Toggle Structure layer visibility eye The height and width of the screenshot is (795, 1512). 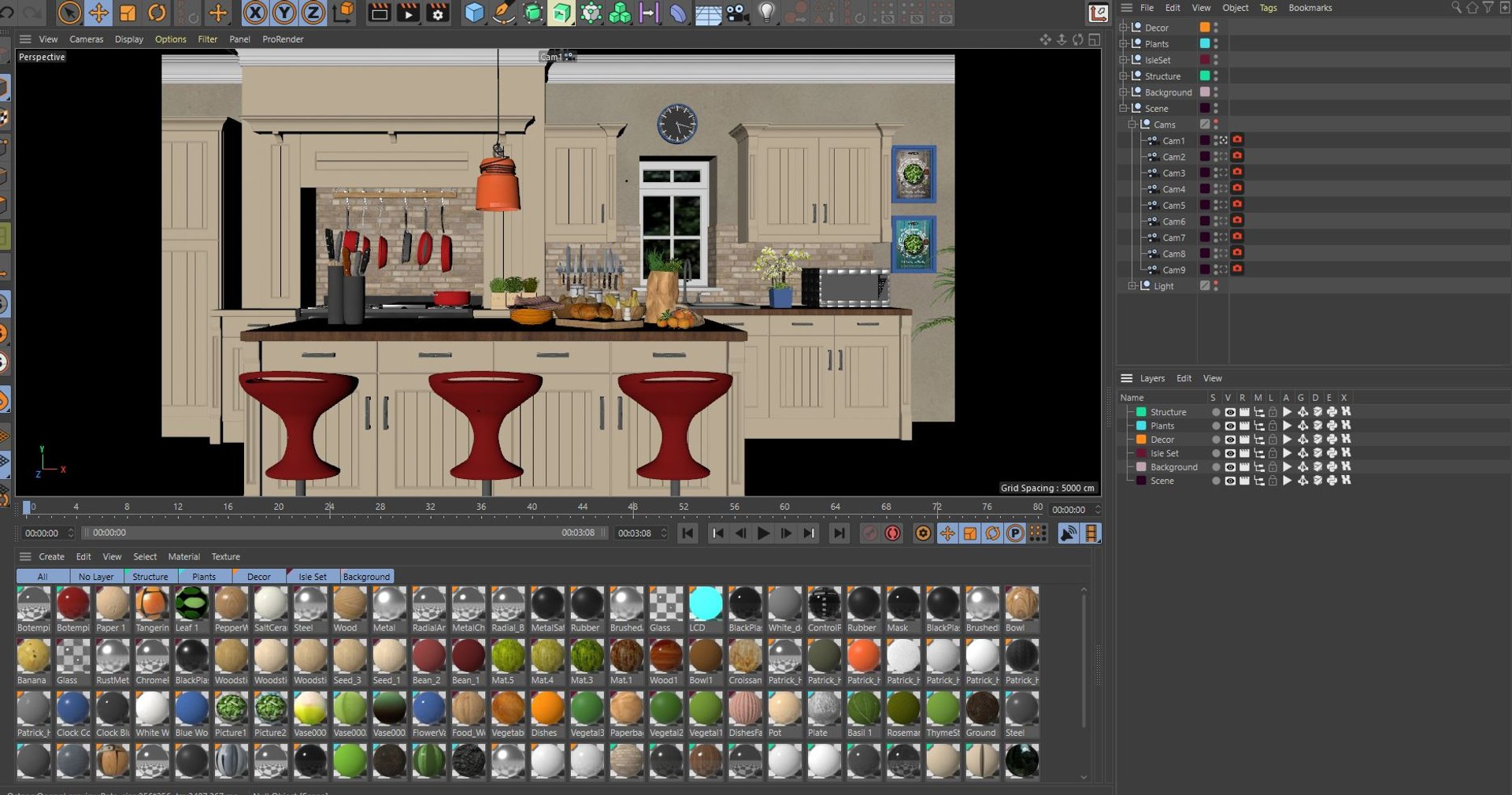click(1230, 412)
